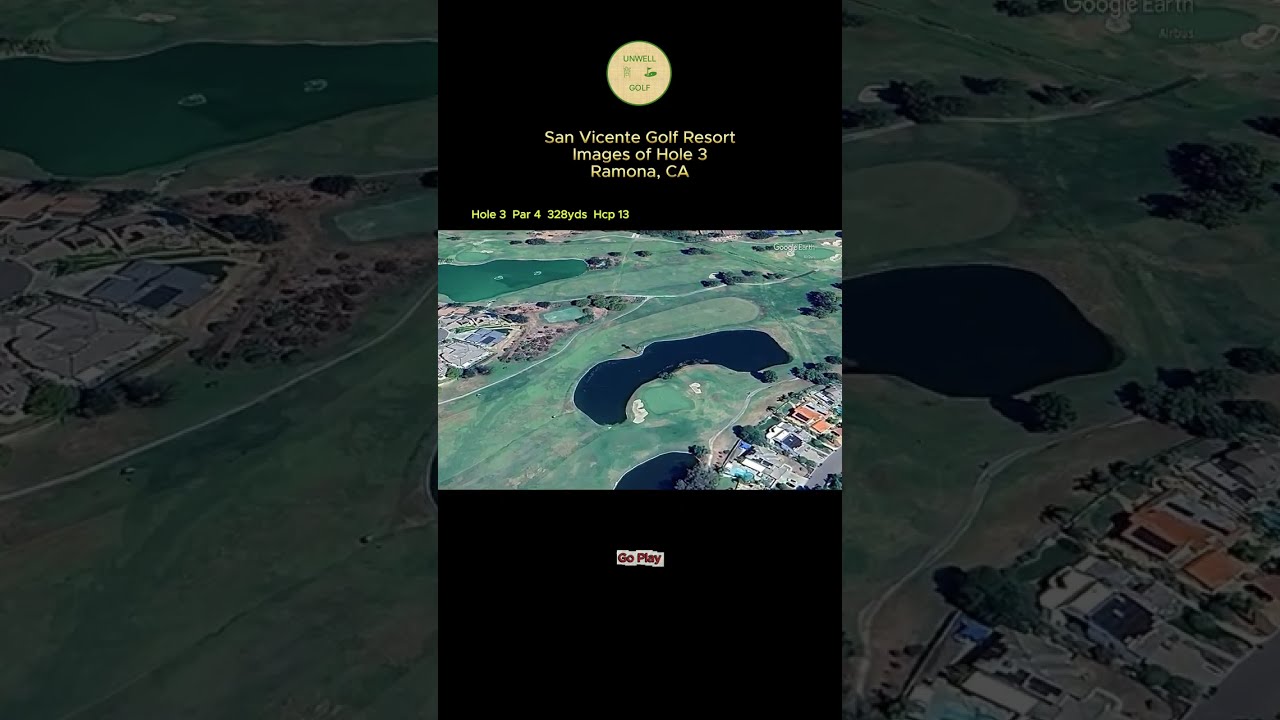This screenshot has height=720, width=1280.
Task: Click the 'Images of Hole 3' text
Action: click(x=640, y=154)
